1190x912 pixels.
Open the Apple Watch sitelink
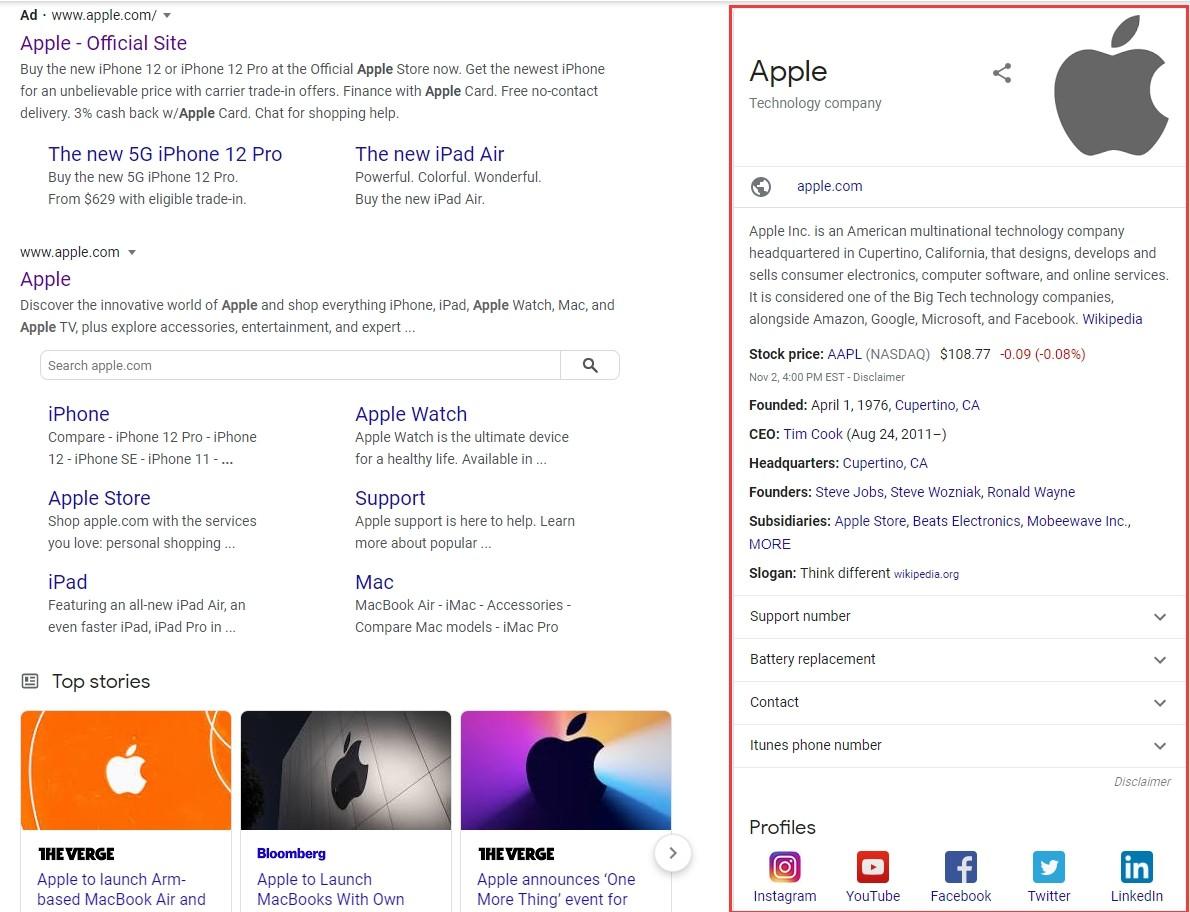[411, 414]
